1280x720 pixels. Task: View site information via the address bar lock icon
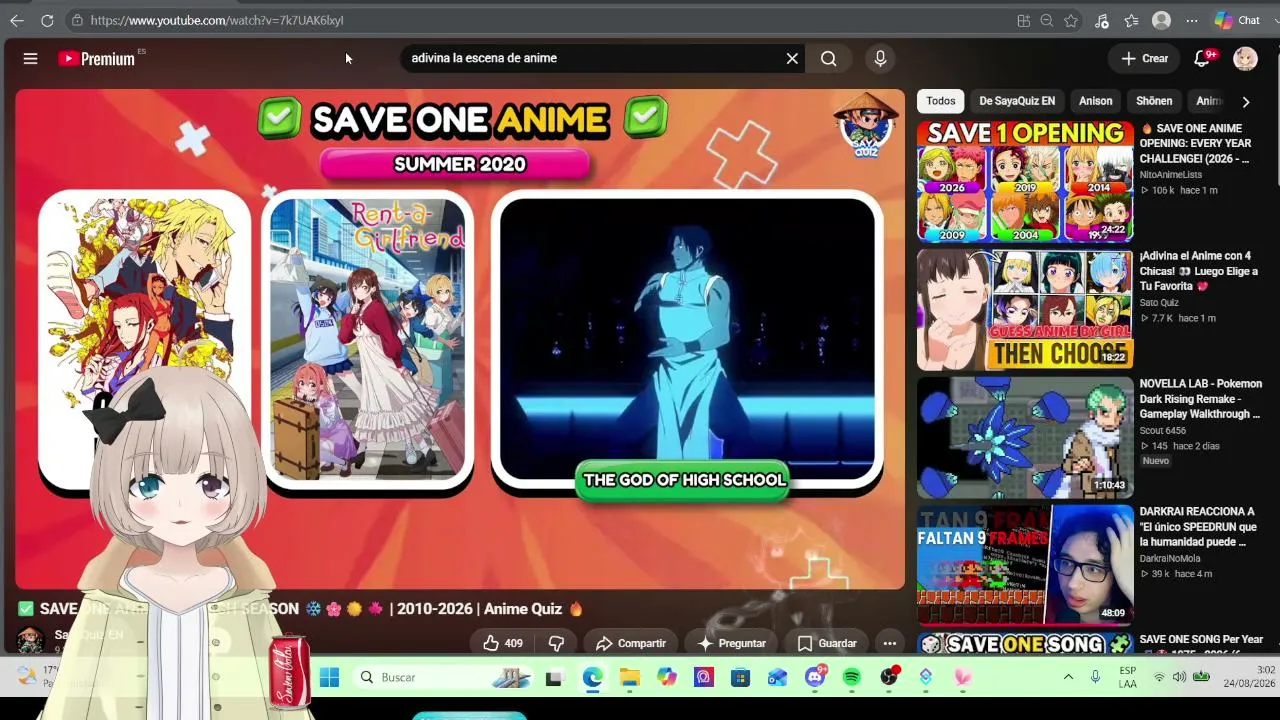click(x=77, y=20)
